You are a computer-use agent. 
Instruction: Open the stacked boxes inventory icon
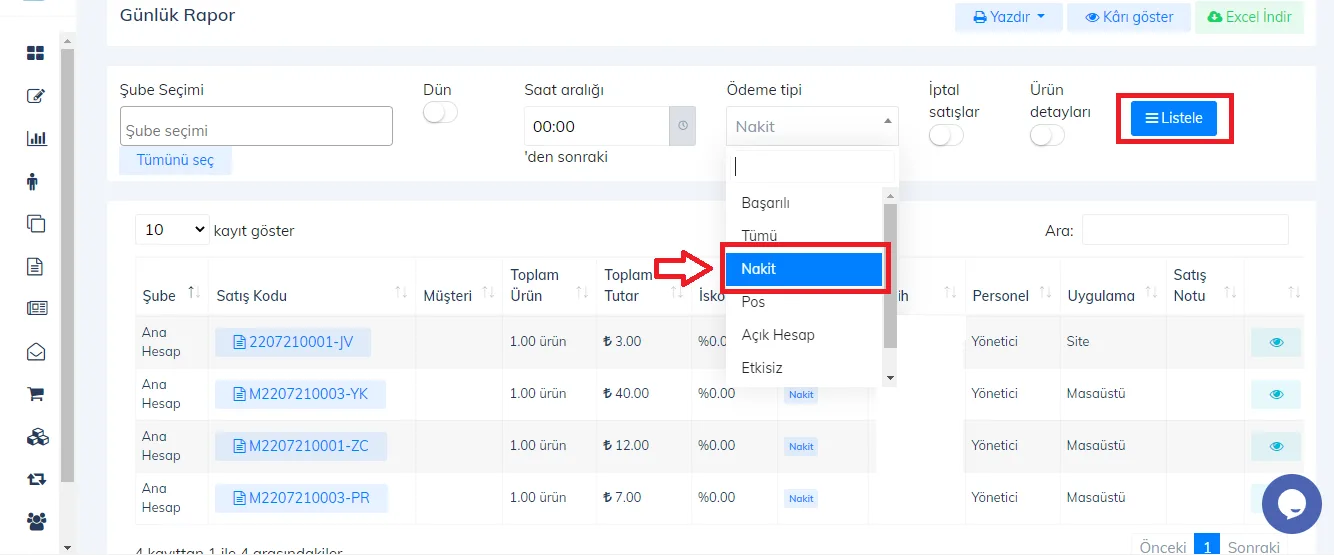point(37,437)
